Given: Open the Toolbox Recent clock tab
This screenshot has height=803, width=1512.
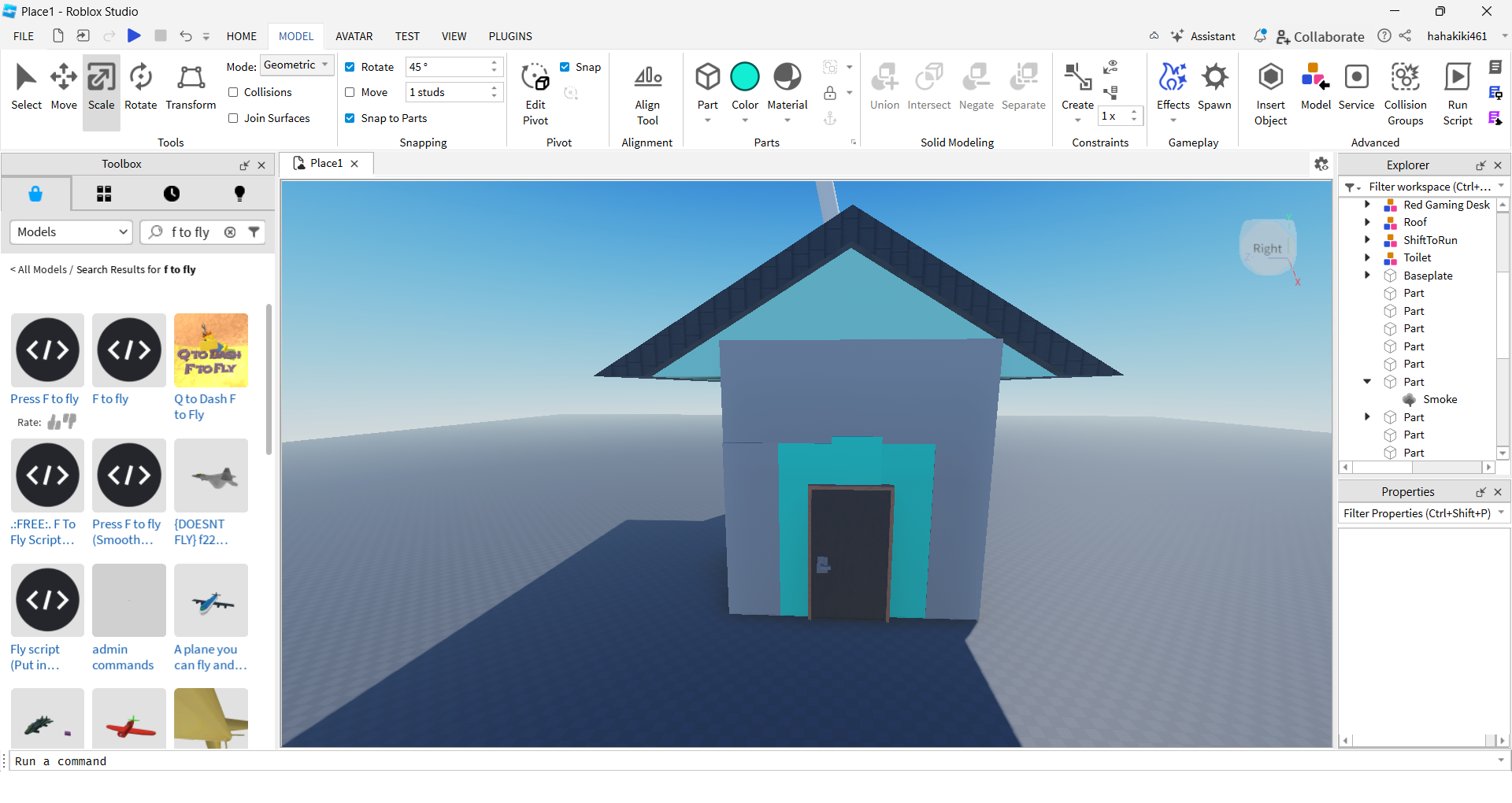Looking at the screenshot, I should coord(172,194).
